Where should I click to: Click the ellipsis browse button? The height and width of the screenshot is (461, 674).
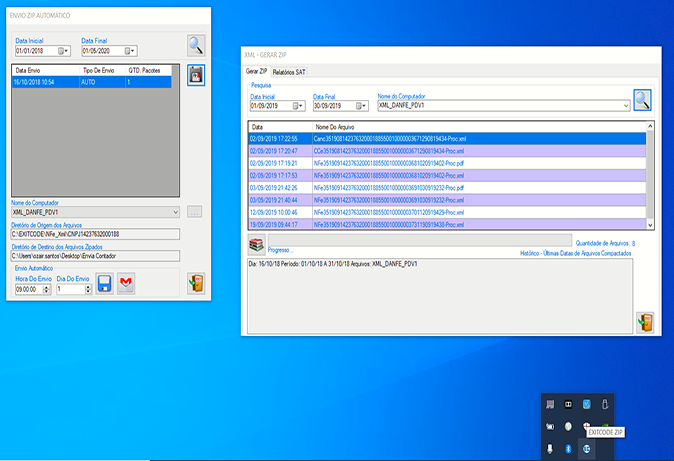(x=194, y=212)
